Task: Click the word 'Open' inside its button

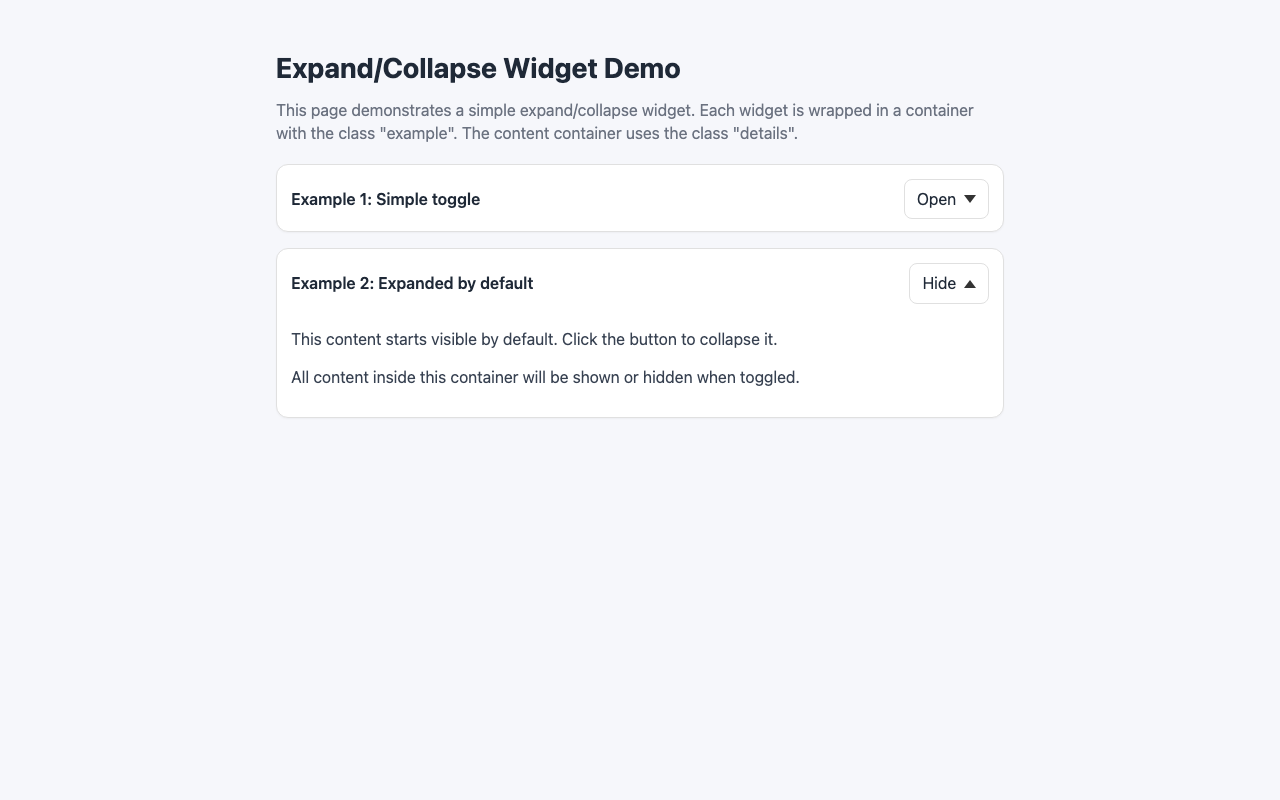Action: tap(934, 199)
